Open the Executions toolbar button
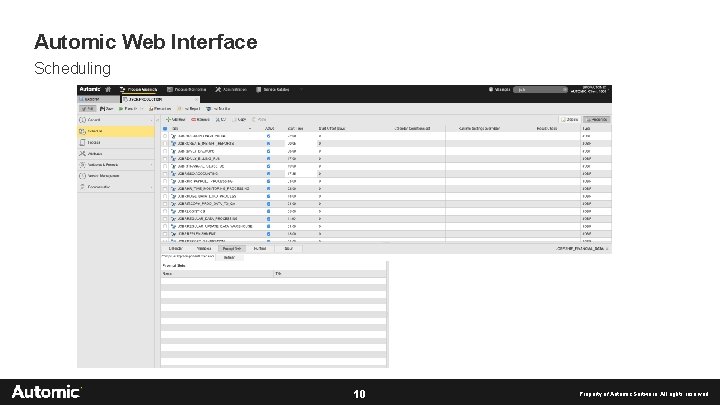The height and width of the screenshot is (405, 720). (x=160, y=109)
